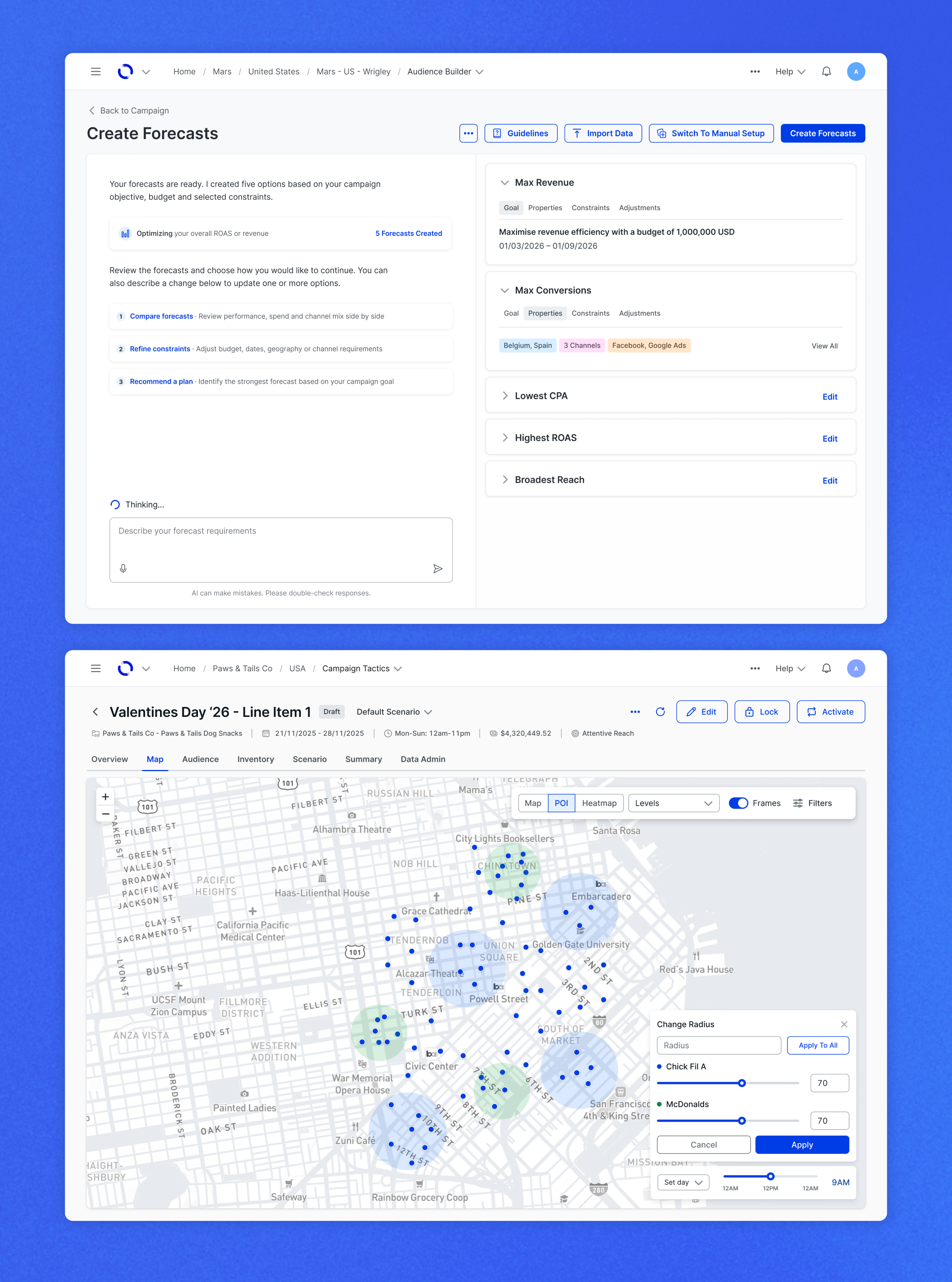Click the blue Create Forecasts button
Image resolution: width=952 pixels, height=1282 pixels.
(823, 133)
